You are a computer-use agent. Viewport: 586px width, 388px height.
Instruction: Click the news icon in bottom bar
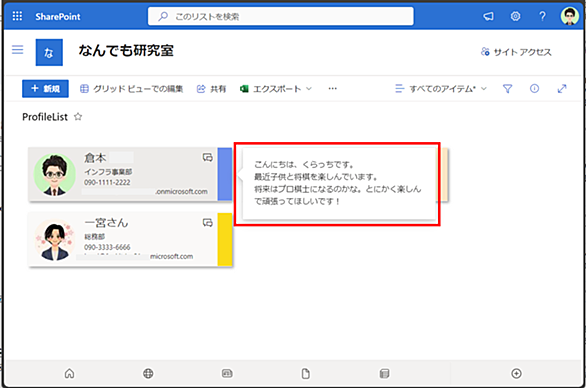227,373
